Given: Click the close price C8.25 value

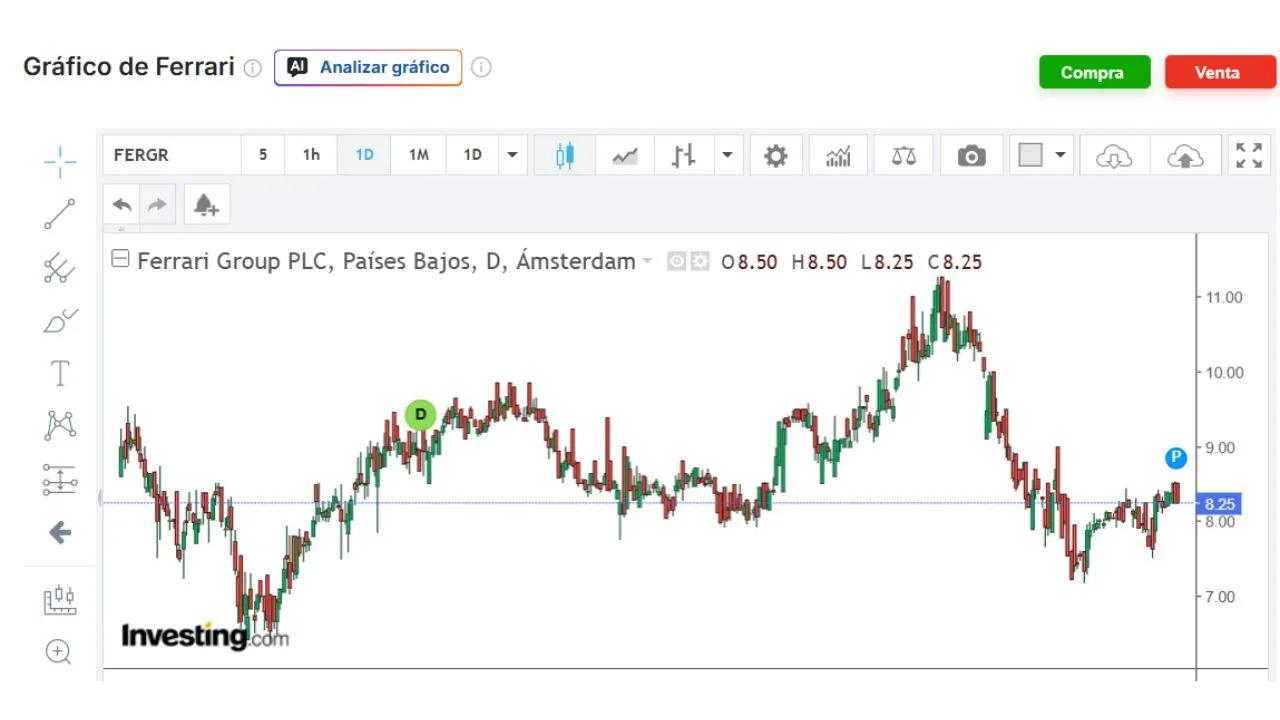Looking at the screenshot, I should [x=955, y=262].
